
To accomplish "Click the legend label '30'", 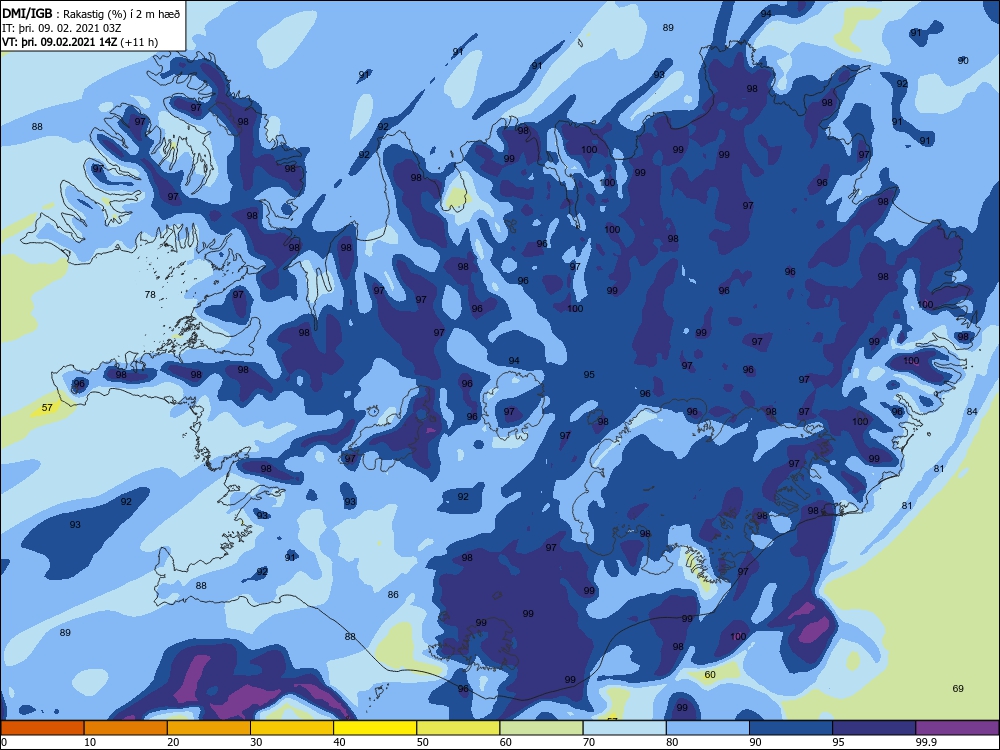I will click(256, 742).
